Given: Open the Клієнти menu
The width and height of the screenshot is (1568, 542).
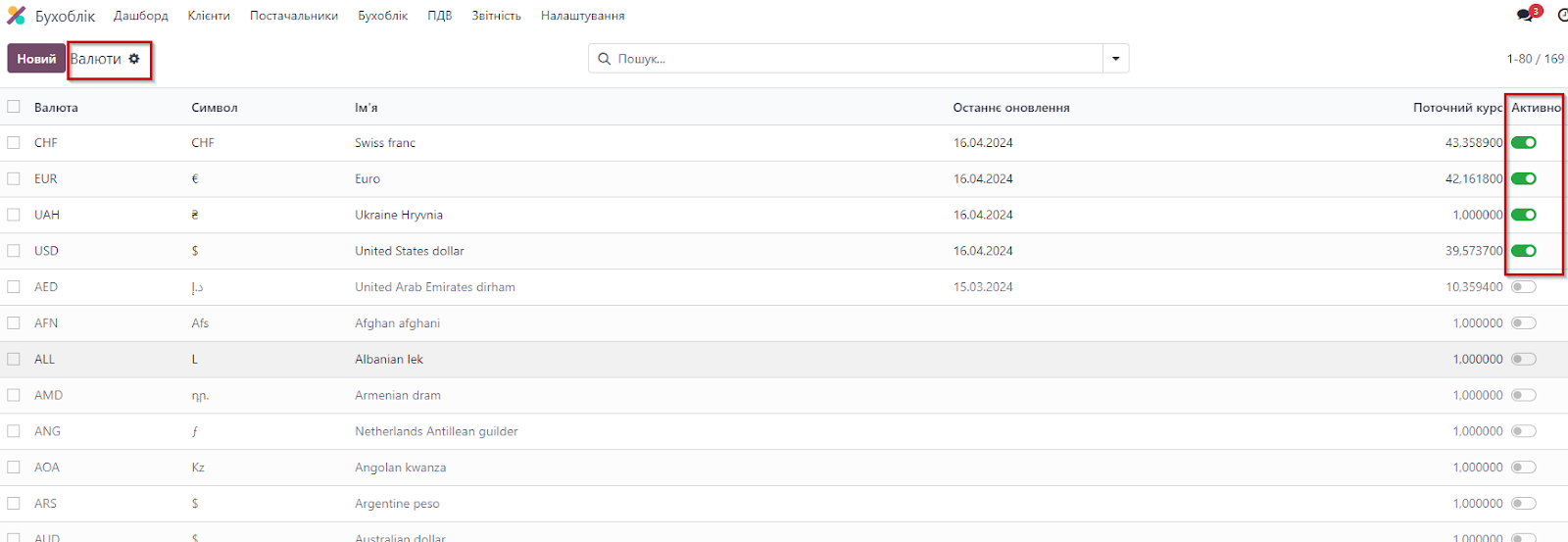Looking at the screenshot, I should (209, 16).
